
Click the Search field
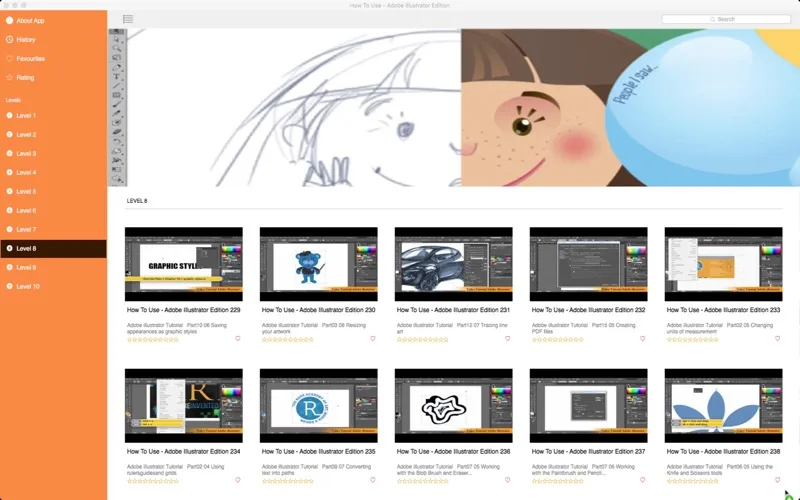pos(726,19)
